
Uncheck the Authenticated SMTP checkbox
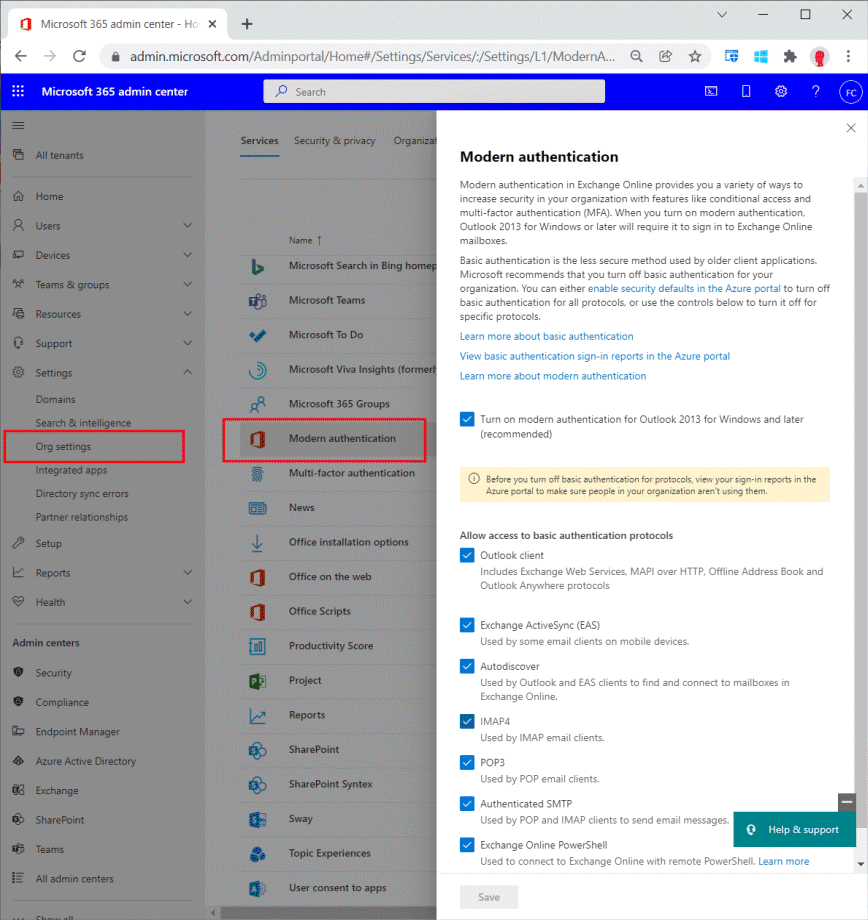point(467,803)
